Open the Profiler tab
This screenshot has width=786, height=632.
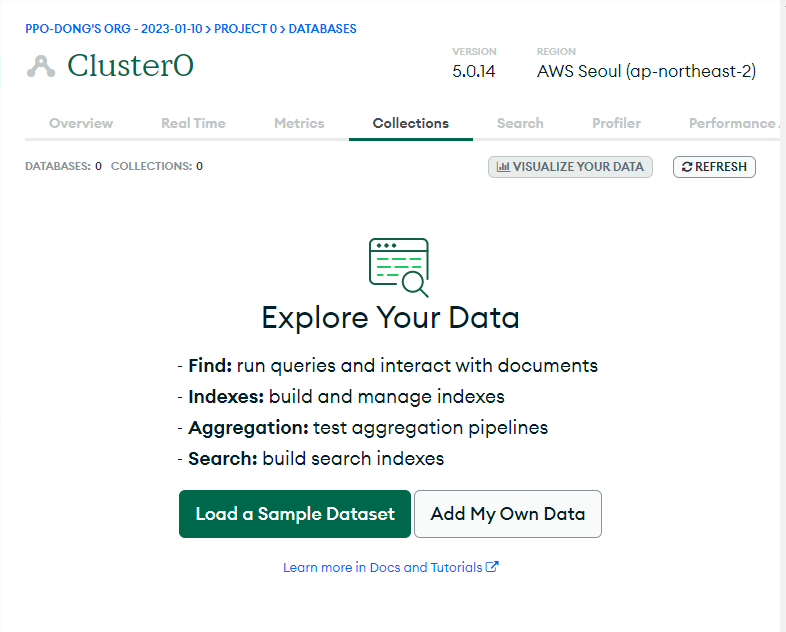click(x=616, y=123)
